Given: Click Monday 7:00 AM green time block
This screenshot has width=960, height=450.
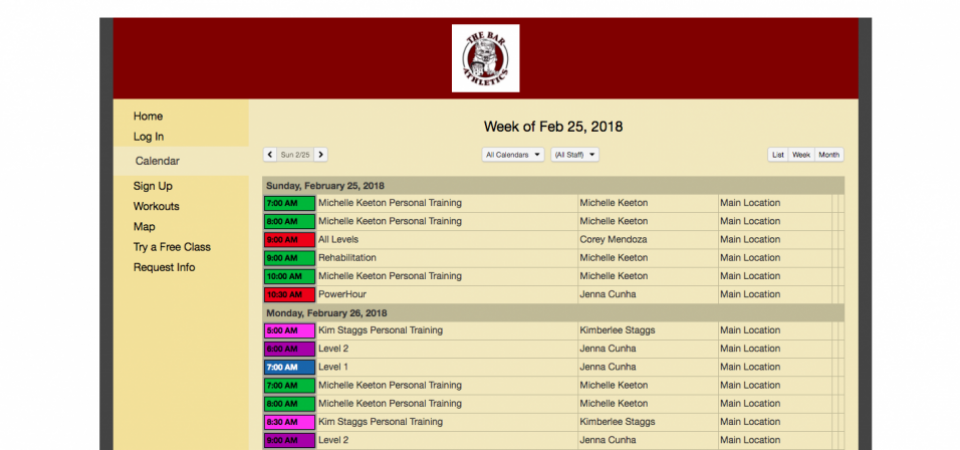Looking at the screenshot, I should click(x=290, y=386).
